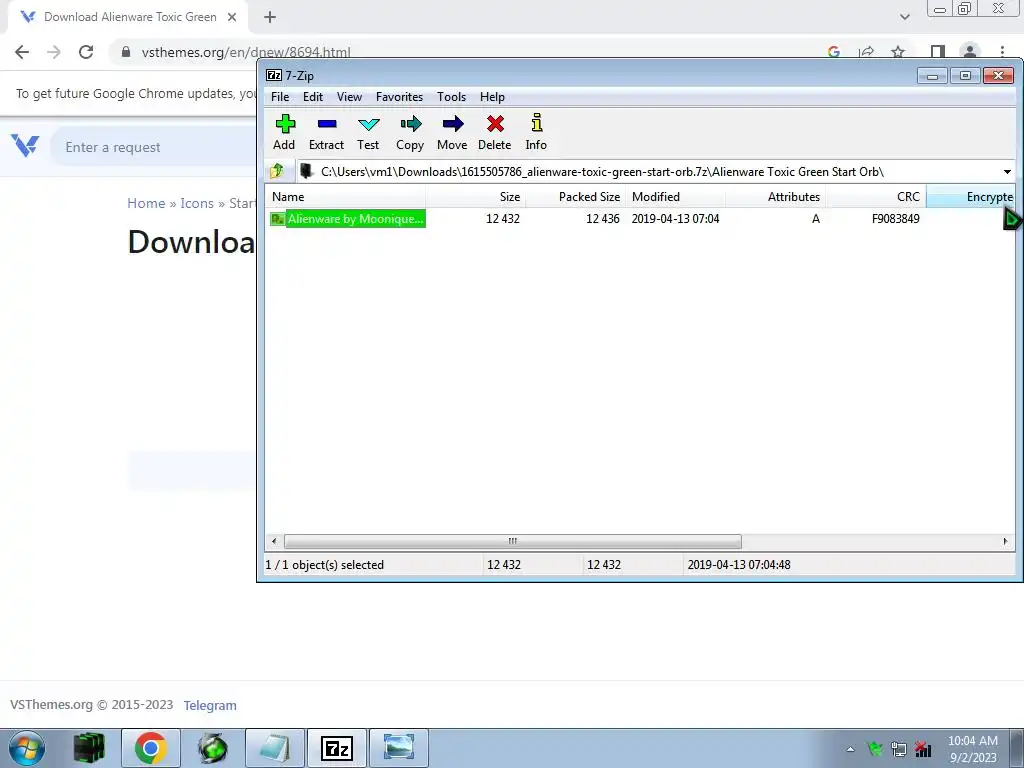Click the VSThemes logo on the webpage

click(x=25, y=145)
